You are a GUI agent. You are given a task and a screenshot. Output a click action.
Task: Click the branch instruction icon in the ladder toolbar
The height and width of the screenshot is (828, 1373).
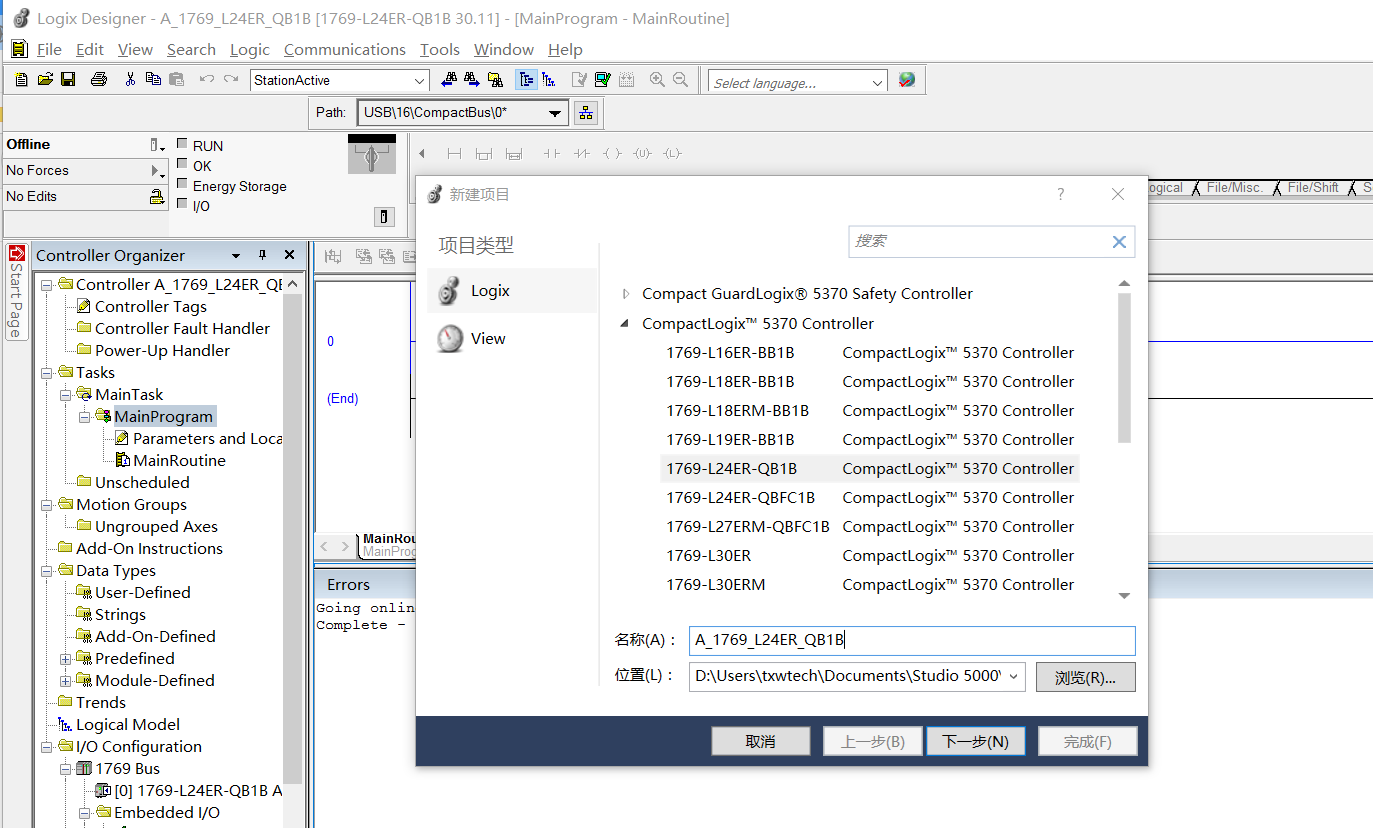point(483,154)
